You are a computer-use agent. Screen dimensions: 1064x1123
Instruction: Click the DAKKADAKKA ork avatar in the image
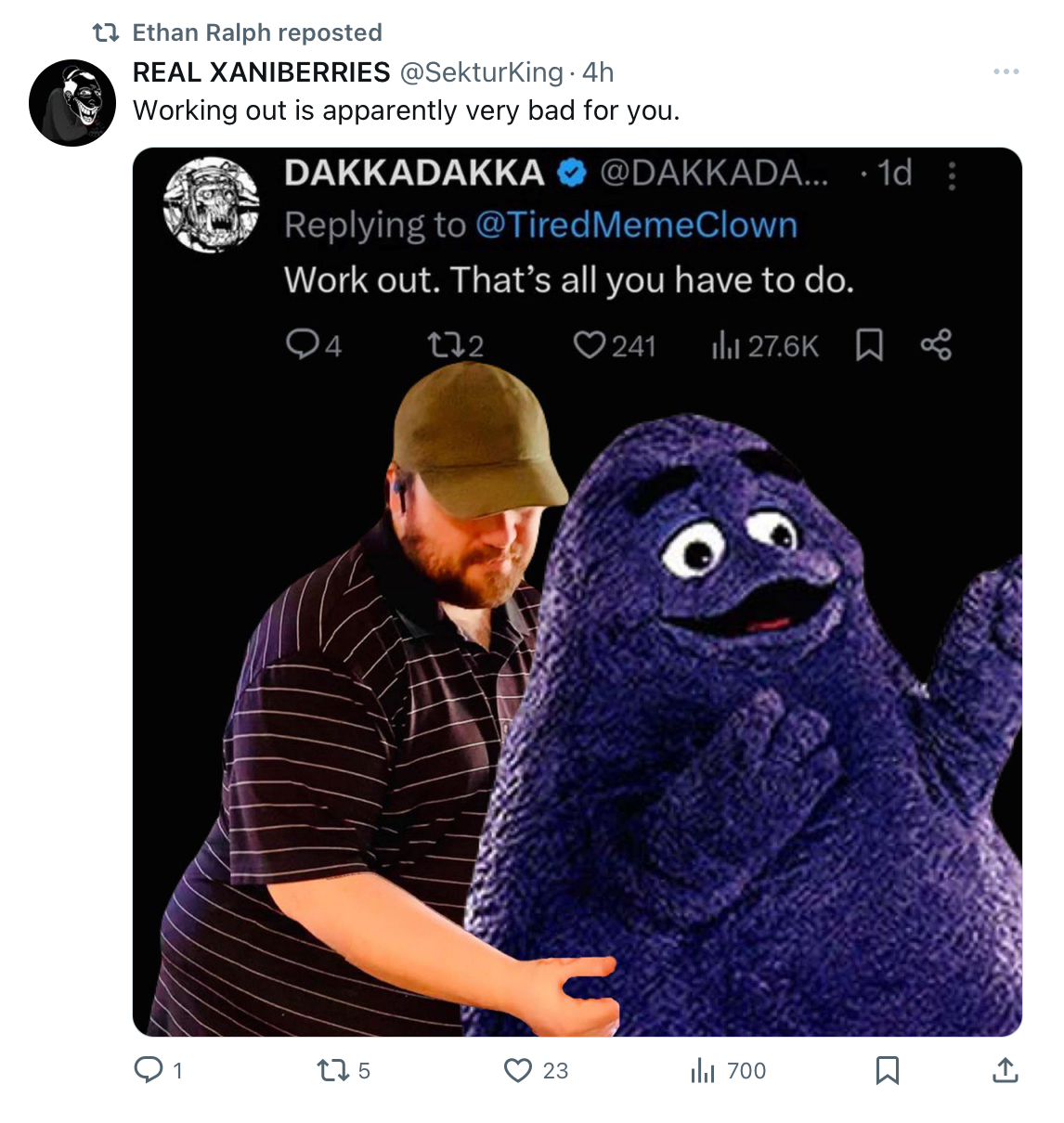(x=211, y=204)
